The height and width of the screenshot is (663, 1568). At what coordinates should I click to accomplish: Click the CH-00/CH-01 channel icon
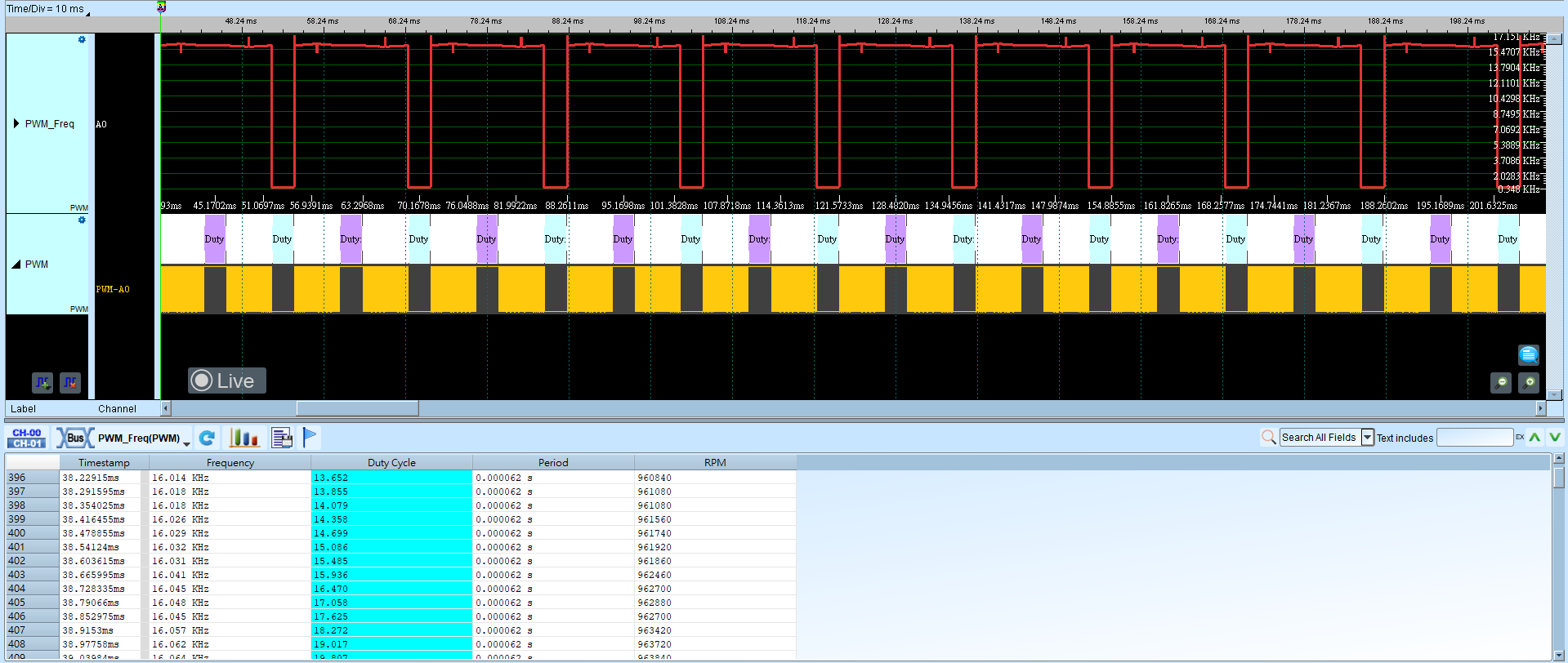coord(27,438)
